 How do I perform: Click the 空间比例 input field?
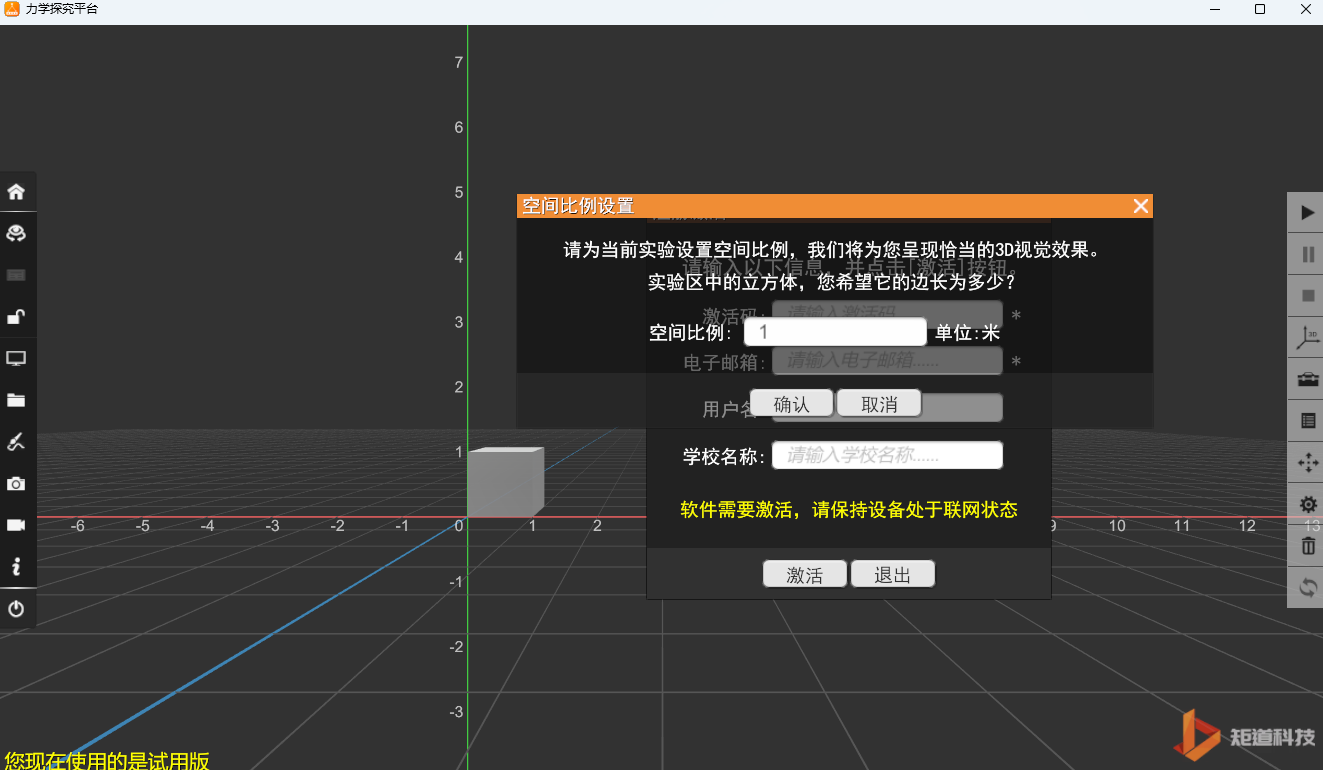click(x=835, y=332)
